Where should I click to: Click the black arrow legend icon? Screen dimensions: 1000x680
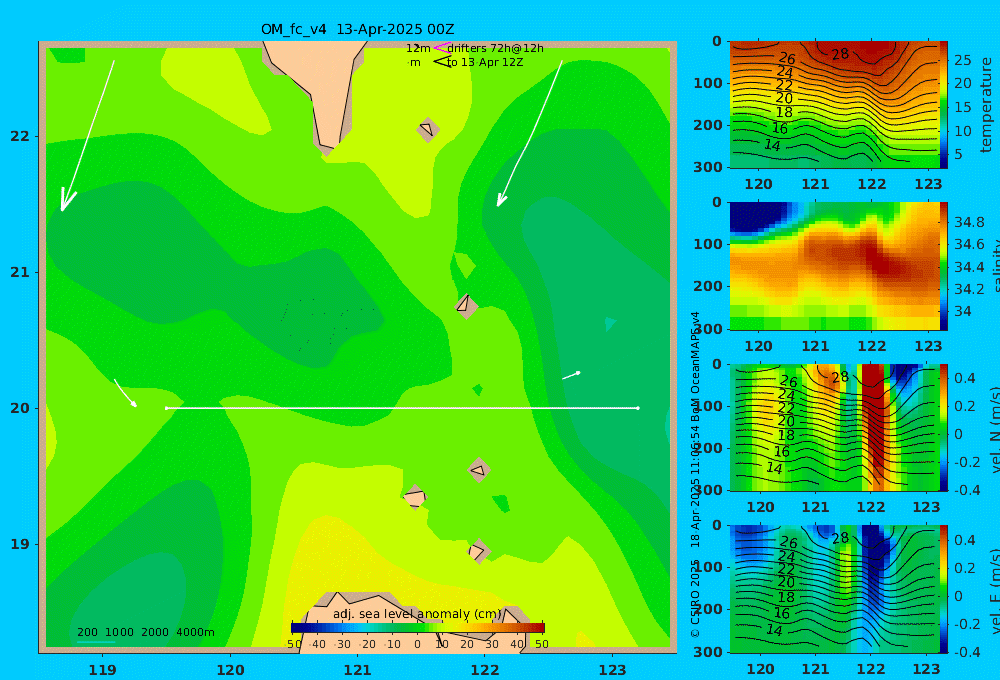coord(441,62)
